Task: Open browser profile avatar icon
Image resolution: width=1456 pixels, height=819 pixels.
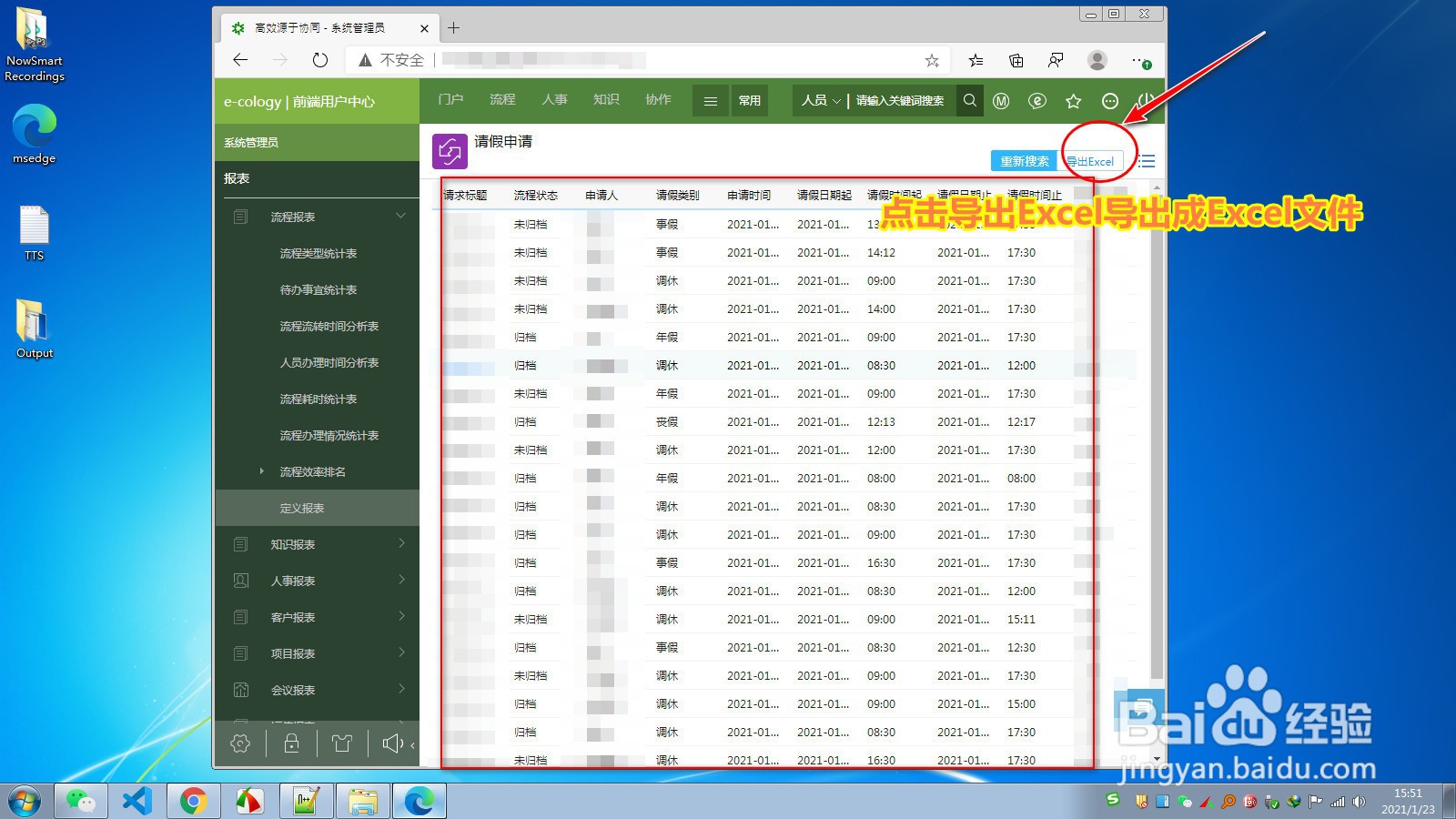Action: click(1097, 60)
